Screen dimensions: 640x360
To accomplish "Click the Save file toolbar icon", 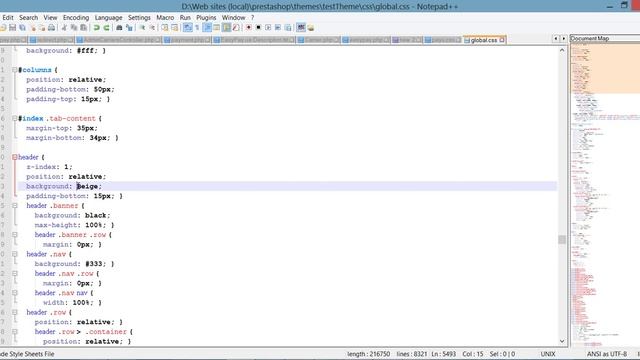I will (12, 27).
